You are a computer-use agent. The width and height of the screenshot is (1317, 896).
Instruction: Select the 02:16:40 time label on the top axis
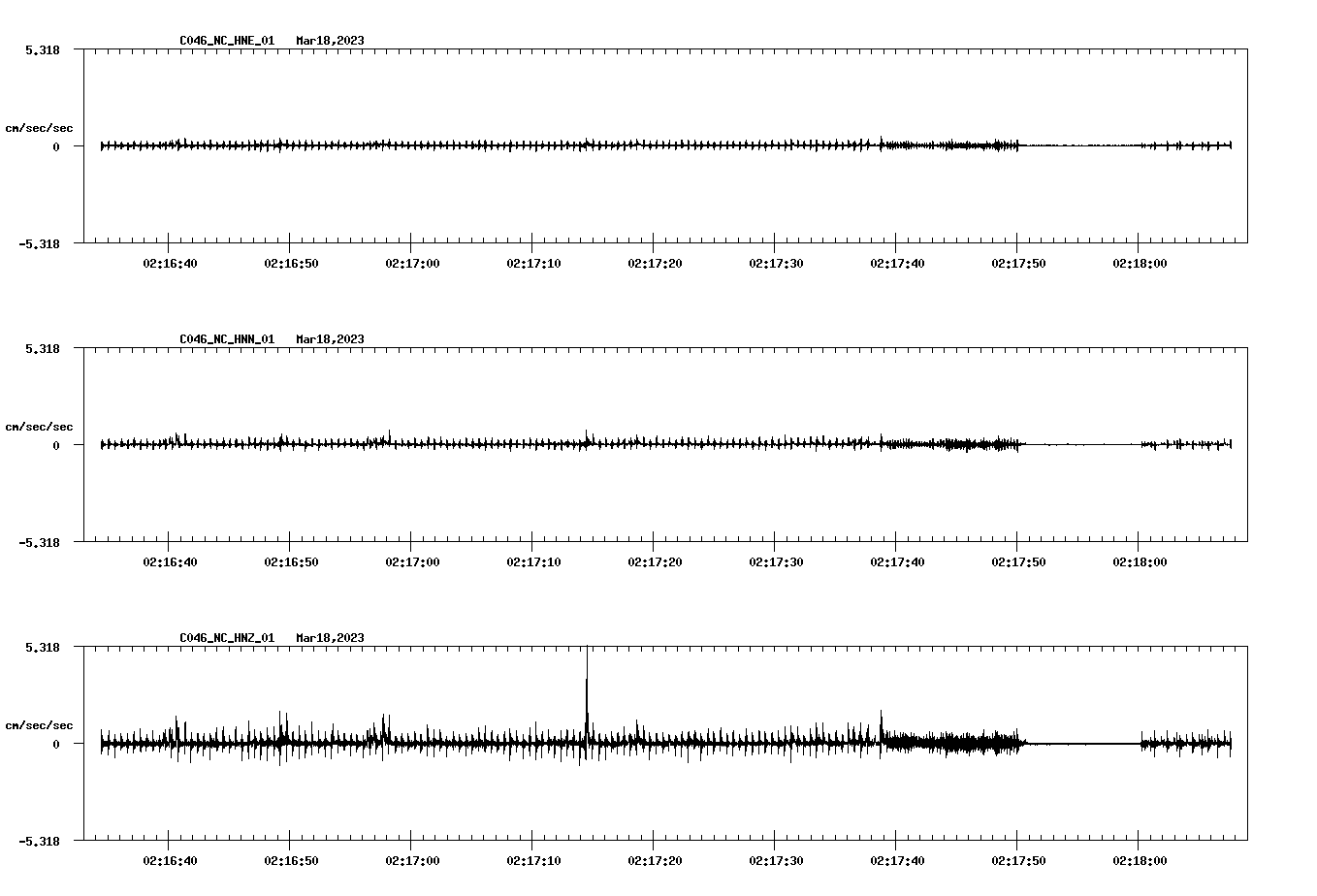click(x=171, y=263)
